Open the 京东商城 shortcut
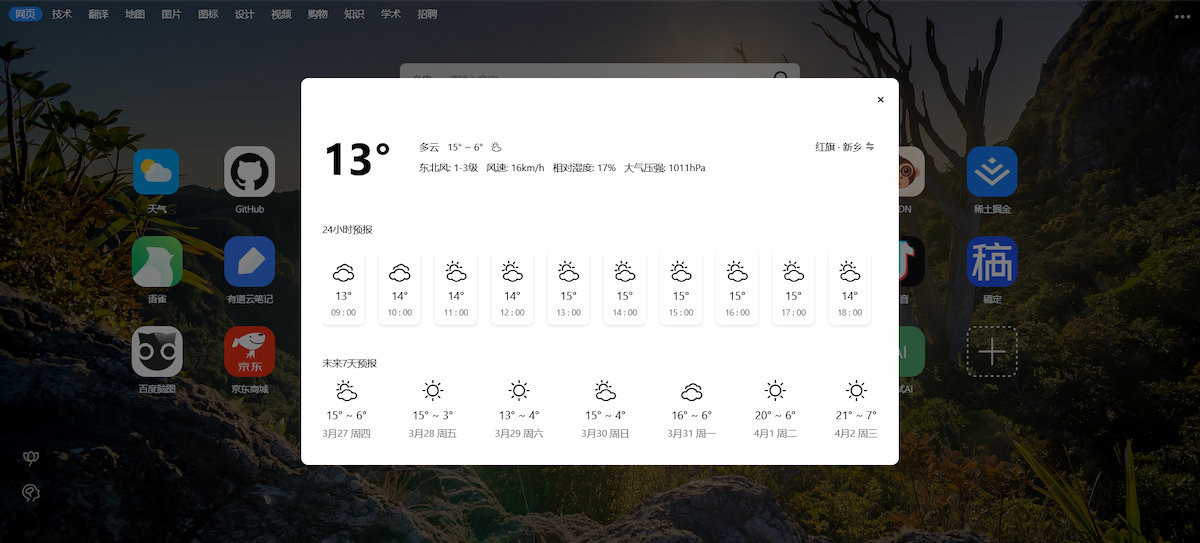 [x=249, y=351]
